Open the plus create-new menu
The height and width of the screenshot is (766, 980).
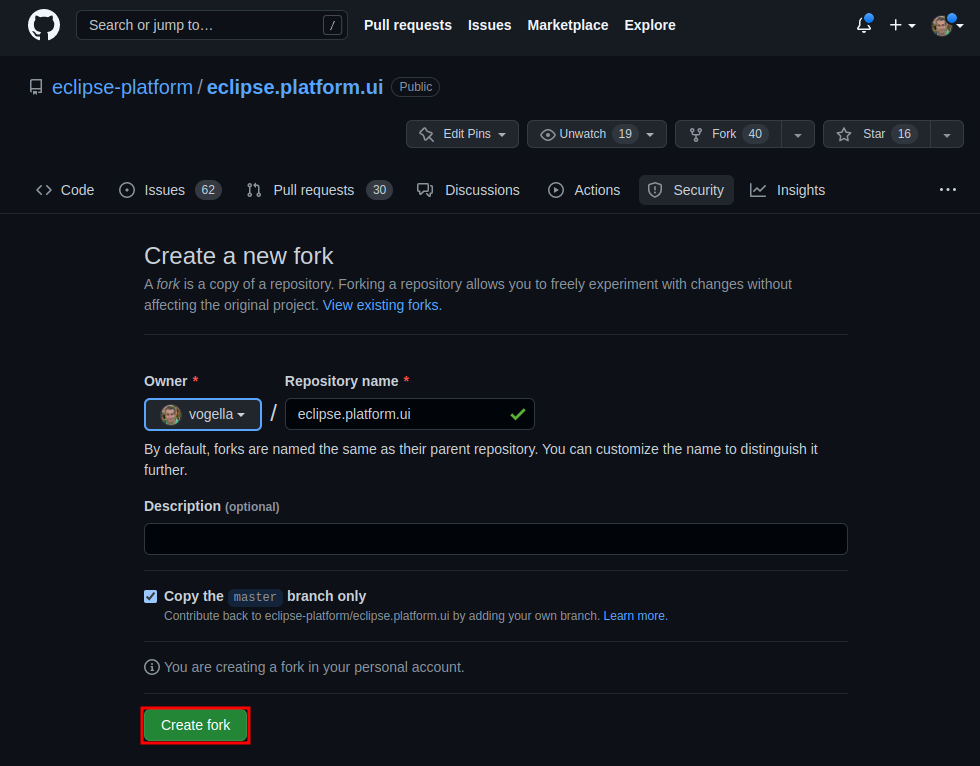pyautogui.click(x=902, y=25)
